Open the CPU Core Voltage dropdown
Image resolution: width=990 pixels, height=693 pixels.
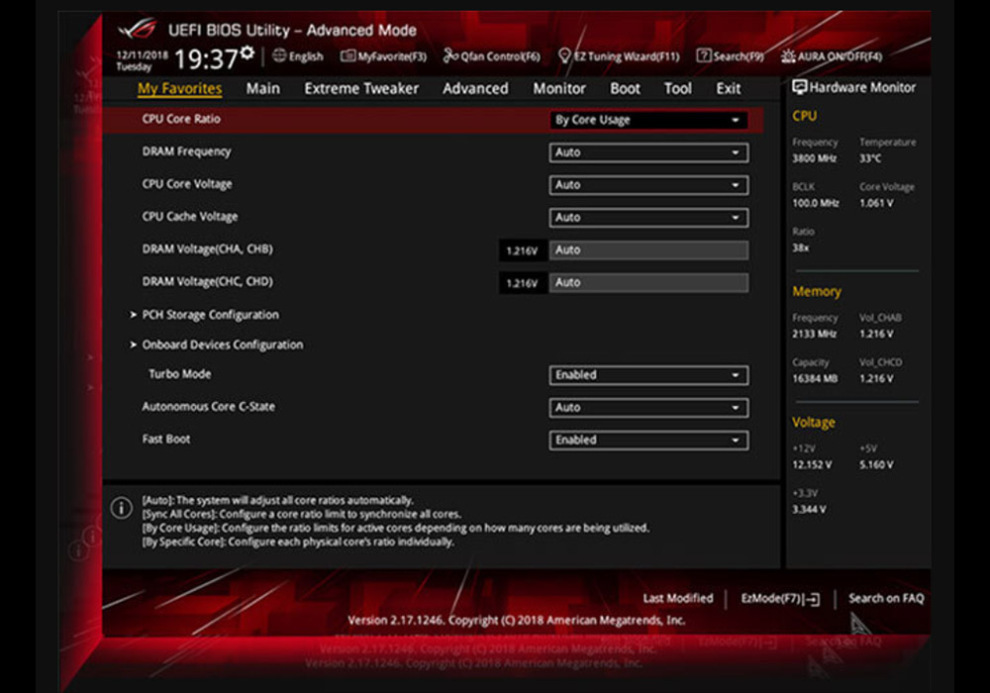click(648, 185)
